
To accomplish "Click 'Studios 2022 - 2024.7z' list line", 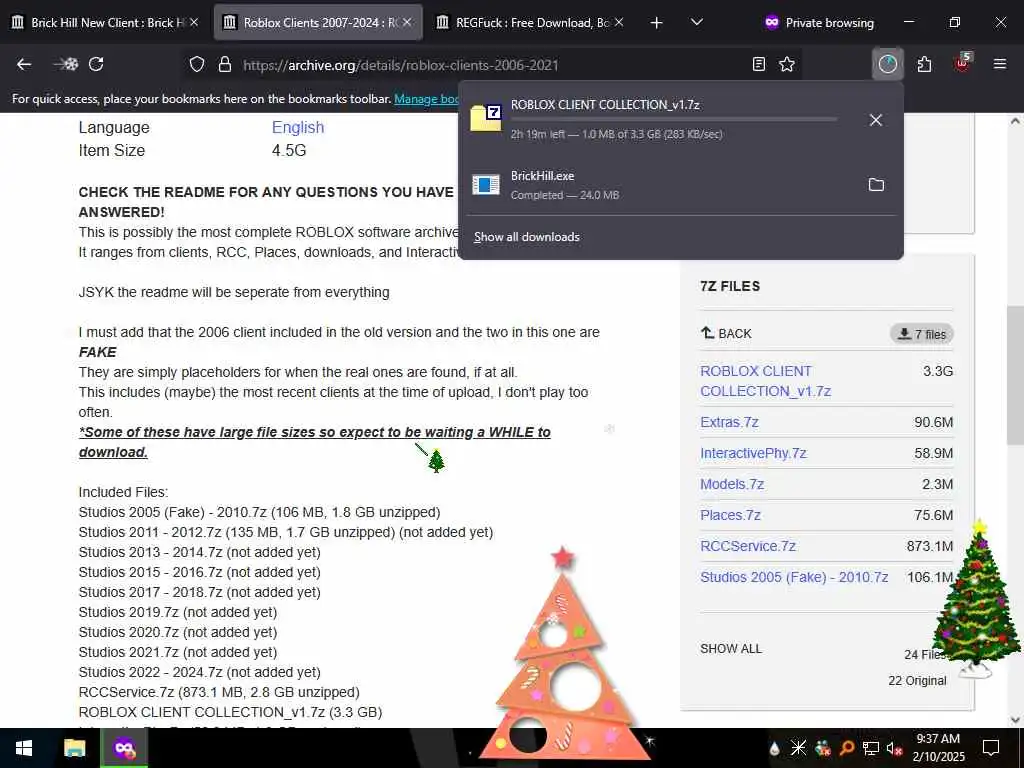I will pos(199,672).
